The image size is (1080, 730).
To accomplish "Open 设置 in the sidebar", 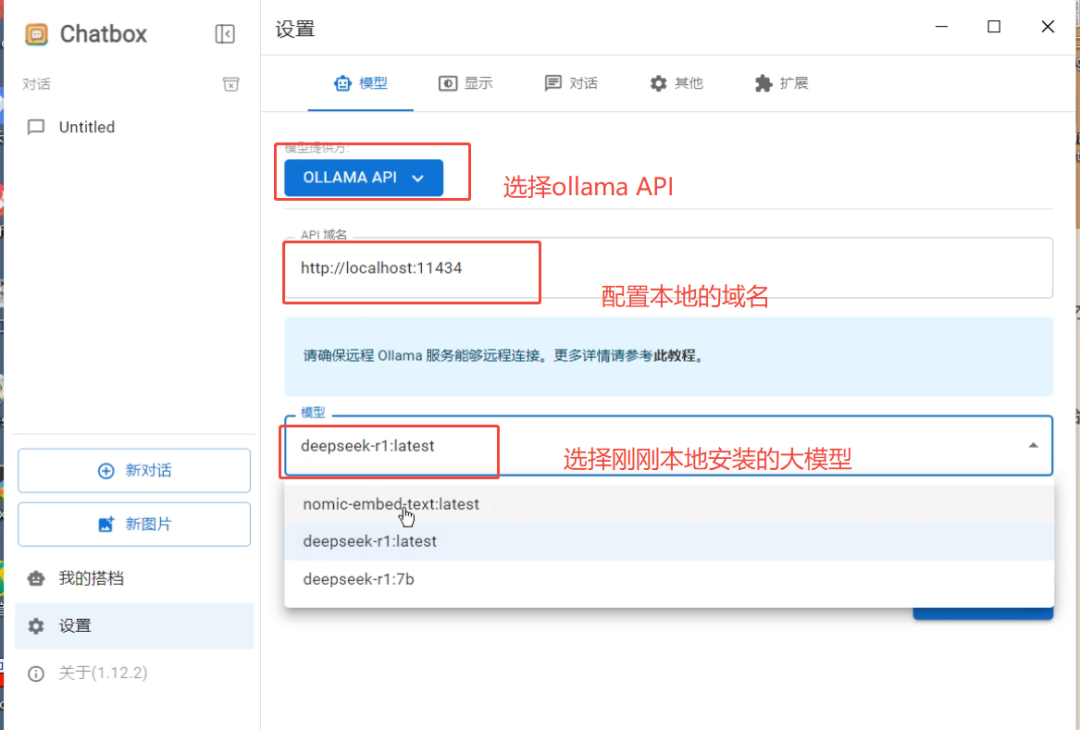I will 134,626.
